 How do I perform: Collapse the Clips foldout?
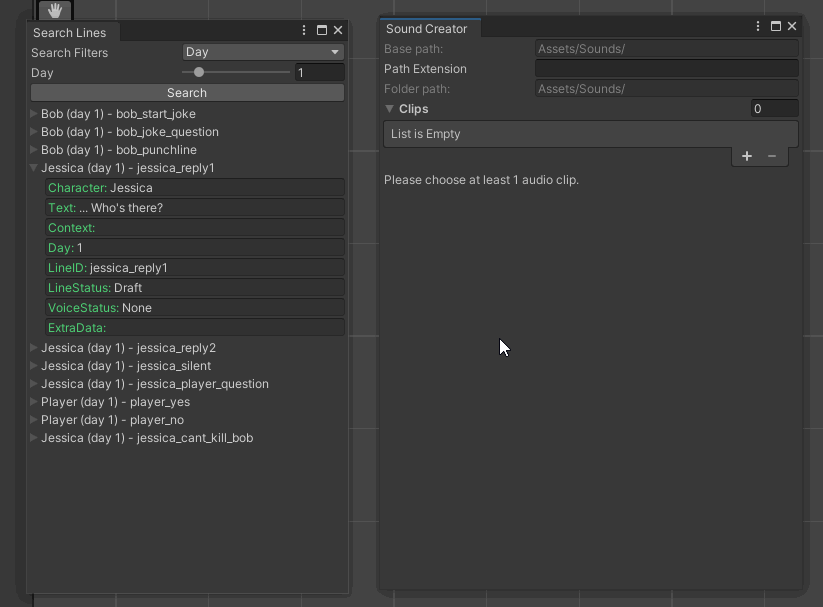389,108
